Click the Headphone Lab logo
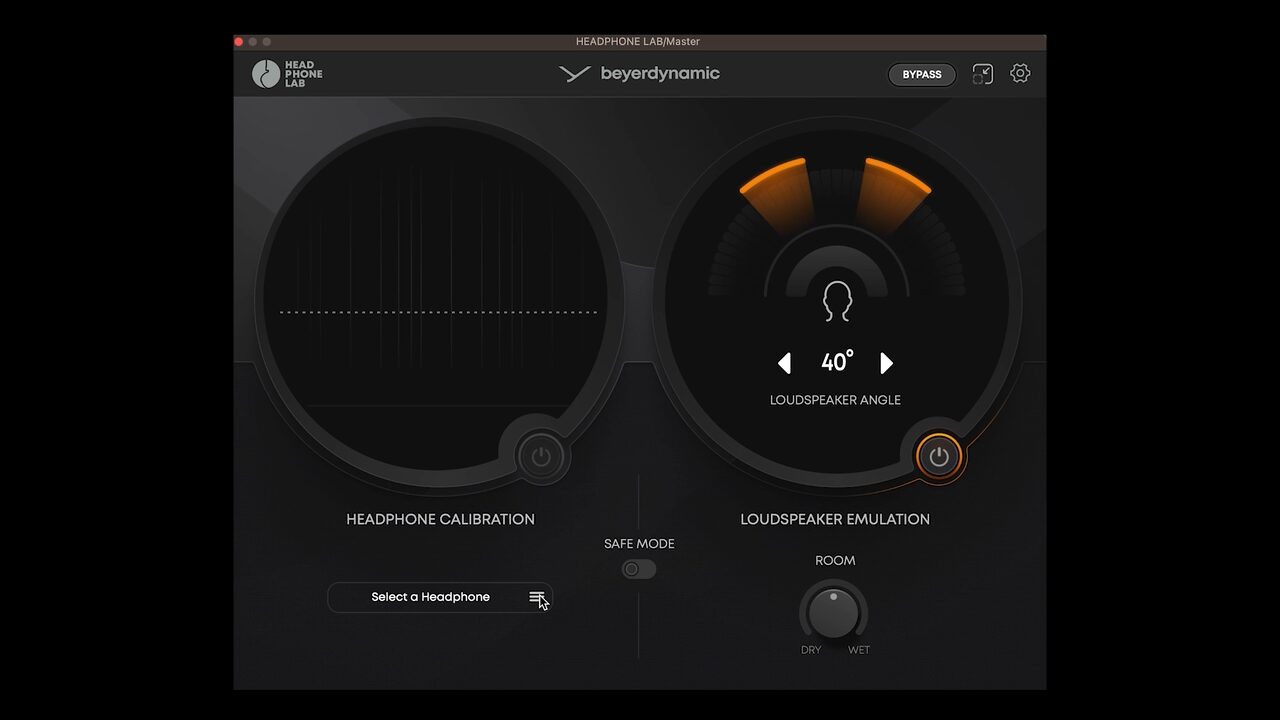Screen dimensions: 1280x720 click(287, 74)
